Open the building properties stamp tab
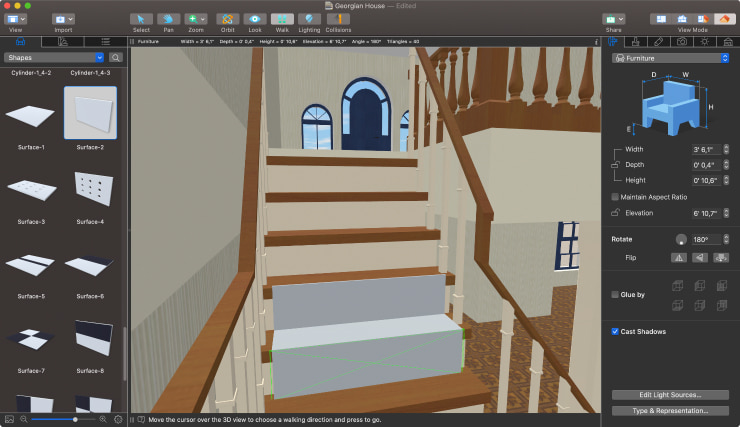Screen dimensions: 740x427 636,42
